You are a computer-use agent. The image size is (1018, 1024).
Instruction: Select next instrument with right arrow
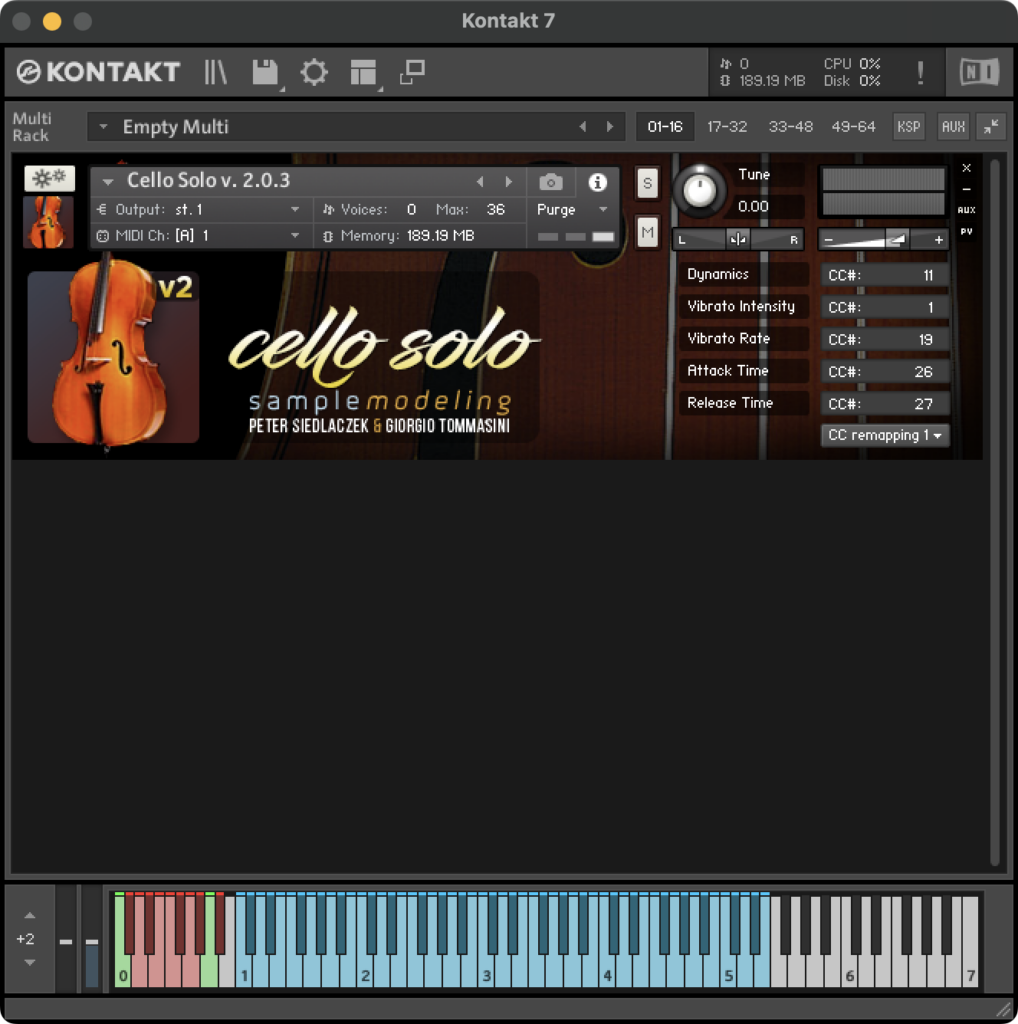(x=509, y=182)
